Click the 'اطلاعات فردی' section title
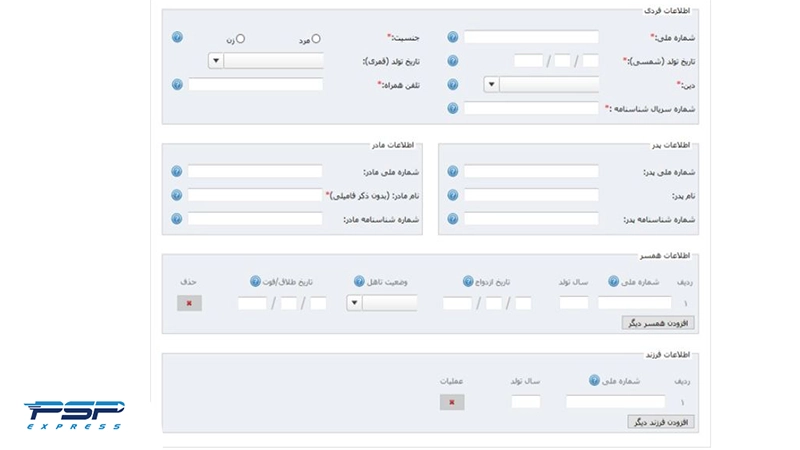Image resolution: width=800 pixels, height=450 pixels. [x=666, y=11]
